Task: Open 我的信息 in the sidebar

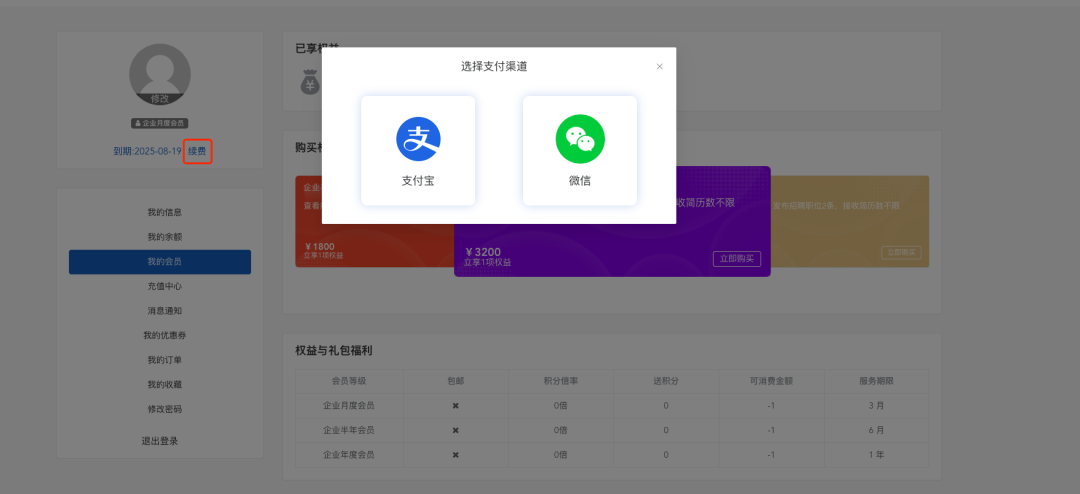Action: 165,212
